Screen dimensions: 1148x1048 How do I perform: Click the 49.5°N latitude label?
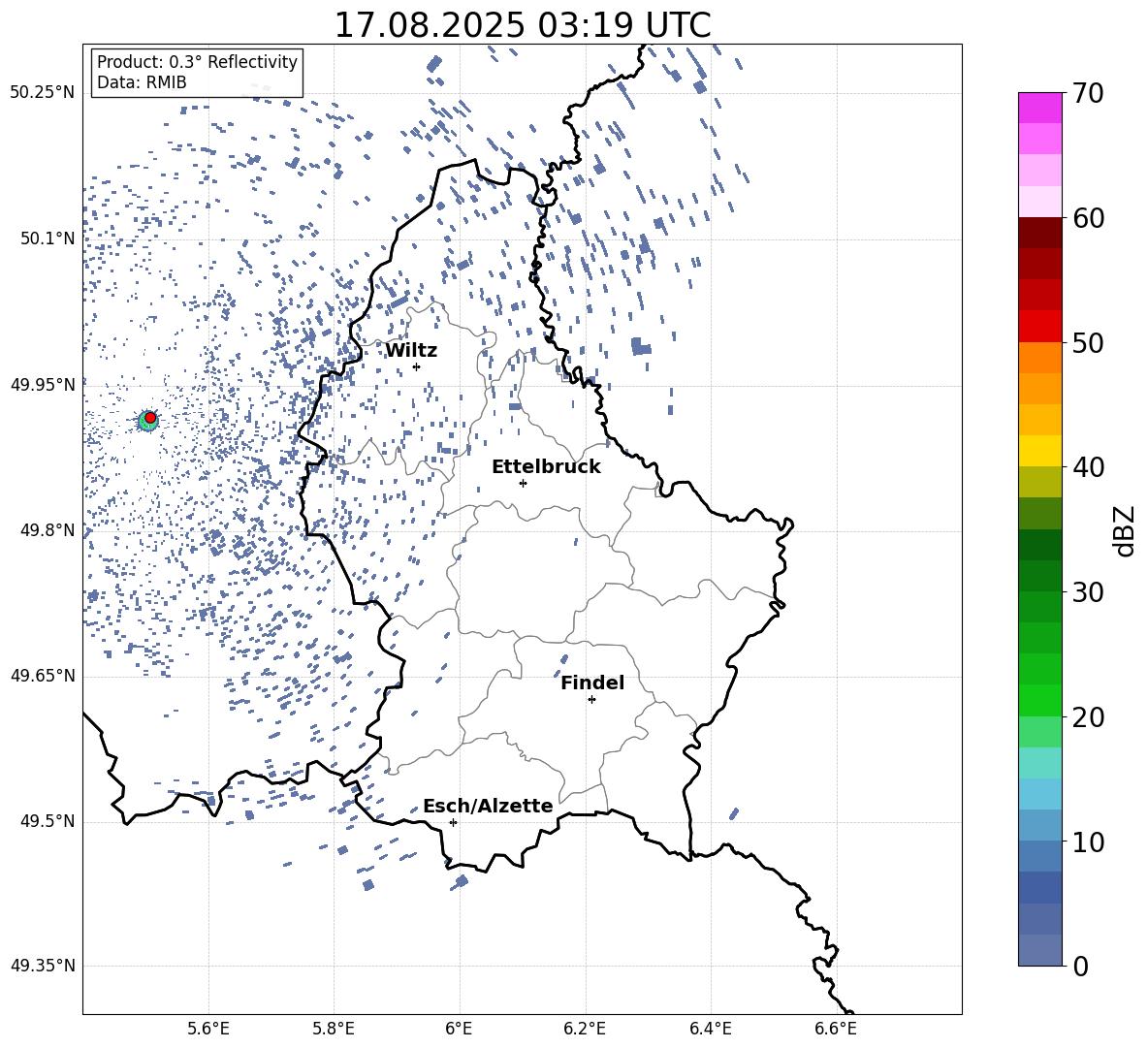pos(48,821)
